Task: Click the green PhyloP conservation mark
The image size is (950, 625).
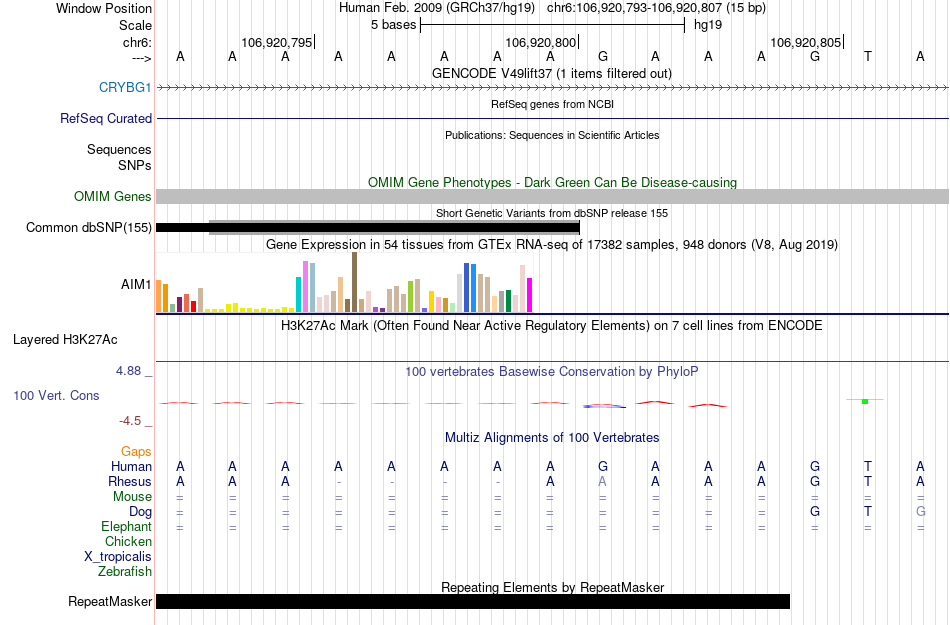Action: [x=865, y=401]
